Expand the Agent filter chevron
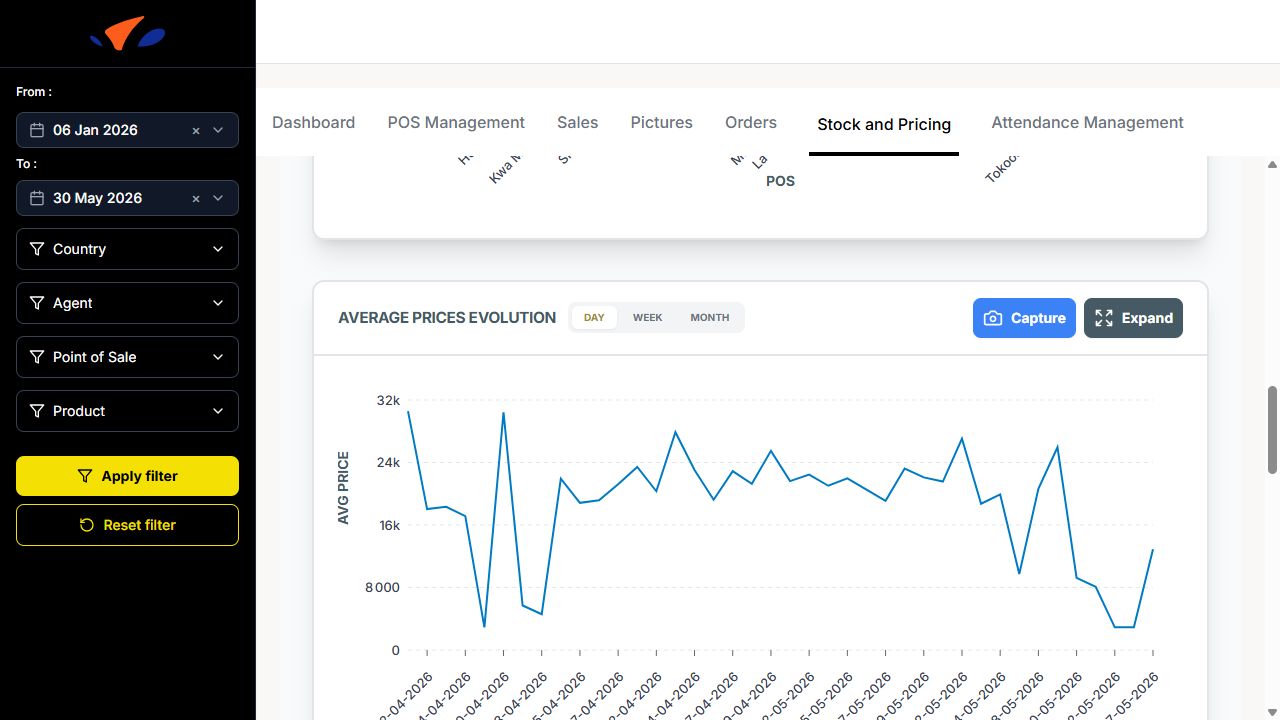 [218, 303]
